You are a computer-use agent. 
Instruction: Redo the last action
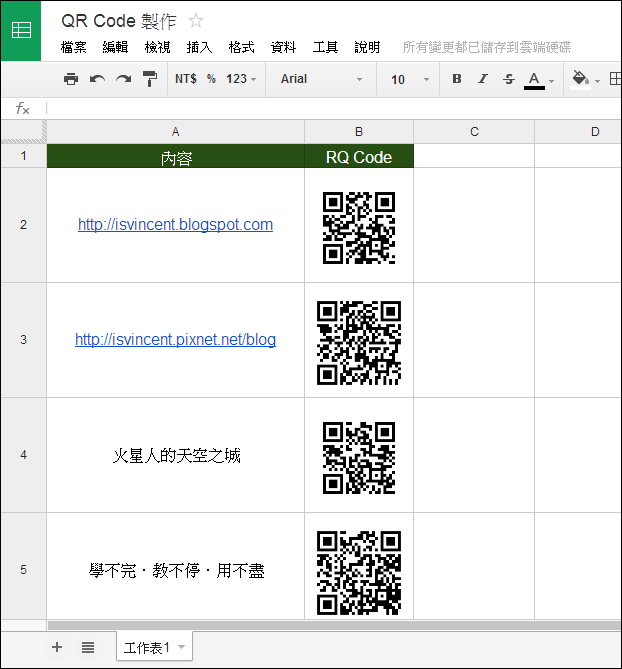[x=124, y=79]
